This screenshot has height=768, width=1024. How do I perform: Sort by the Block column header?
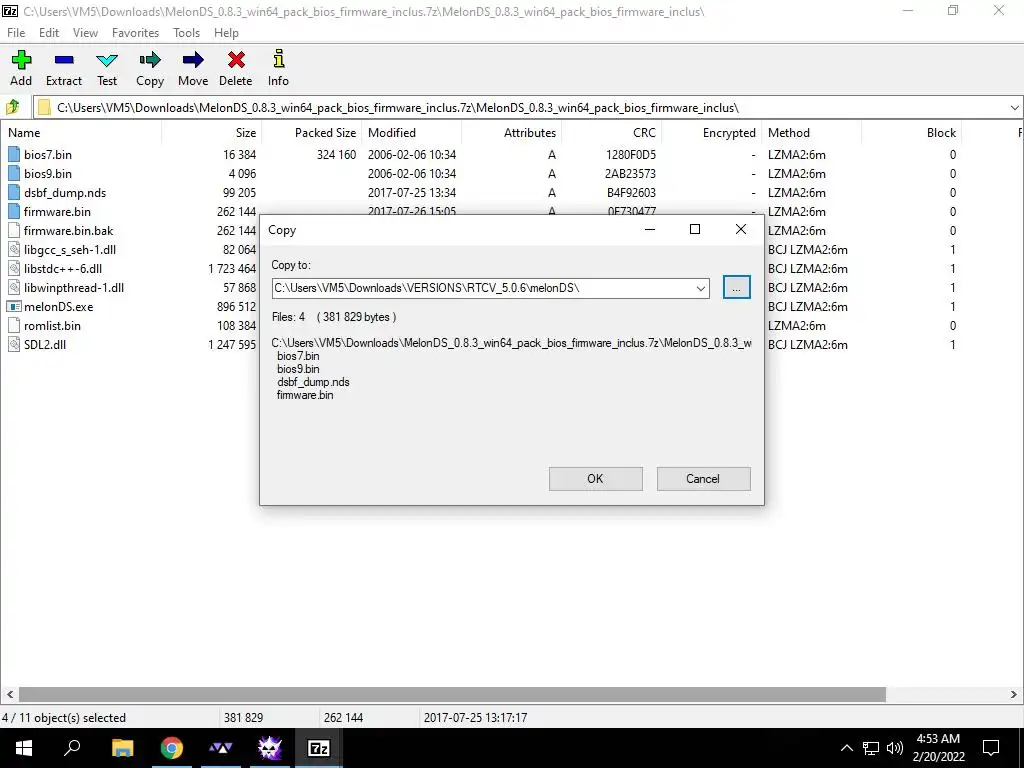911,133
